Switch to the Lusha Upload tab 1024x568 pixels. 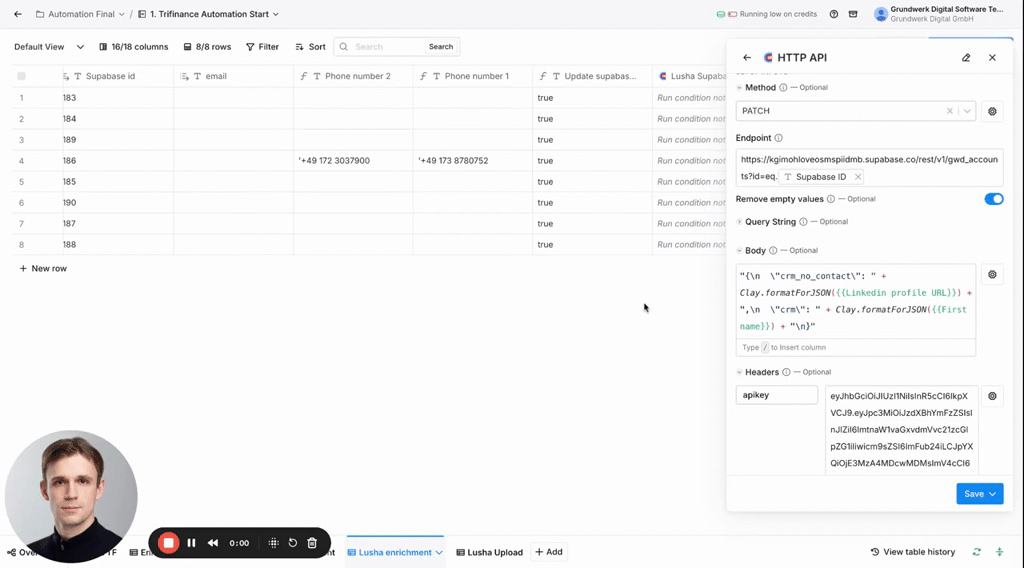coord(489,552)
